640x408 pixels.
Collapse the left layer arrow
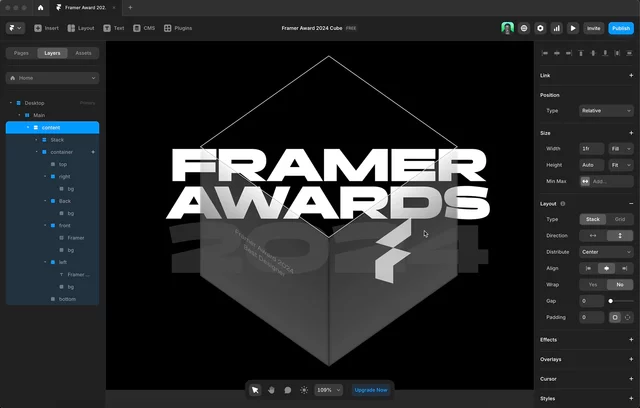[45, 262]
